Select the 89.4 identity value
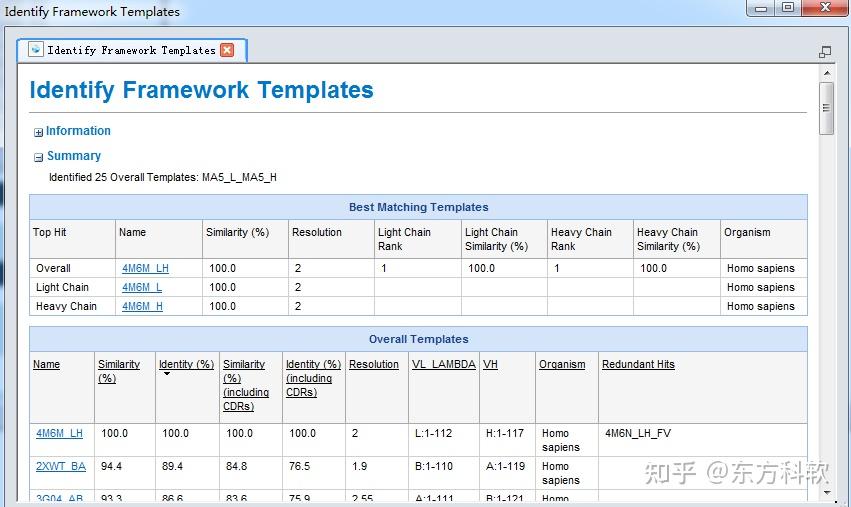This screenshot has width=851, height=507. click(172, 466)
